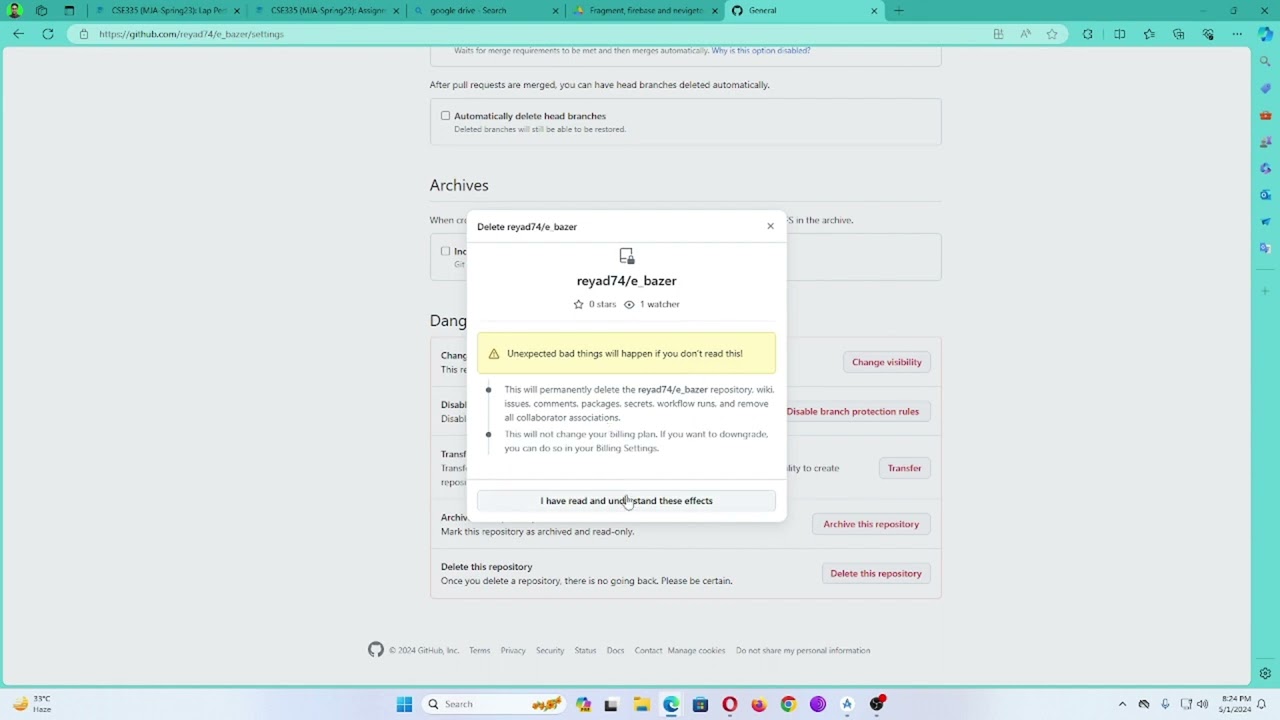This screenshot has width=1280, height=720.
Task: Open the Privacy footer link
Action: point(513,651)
